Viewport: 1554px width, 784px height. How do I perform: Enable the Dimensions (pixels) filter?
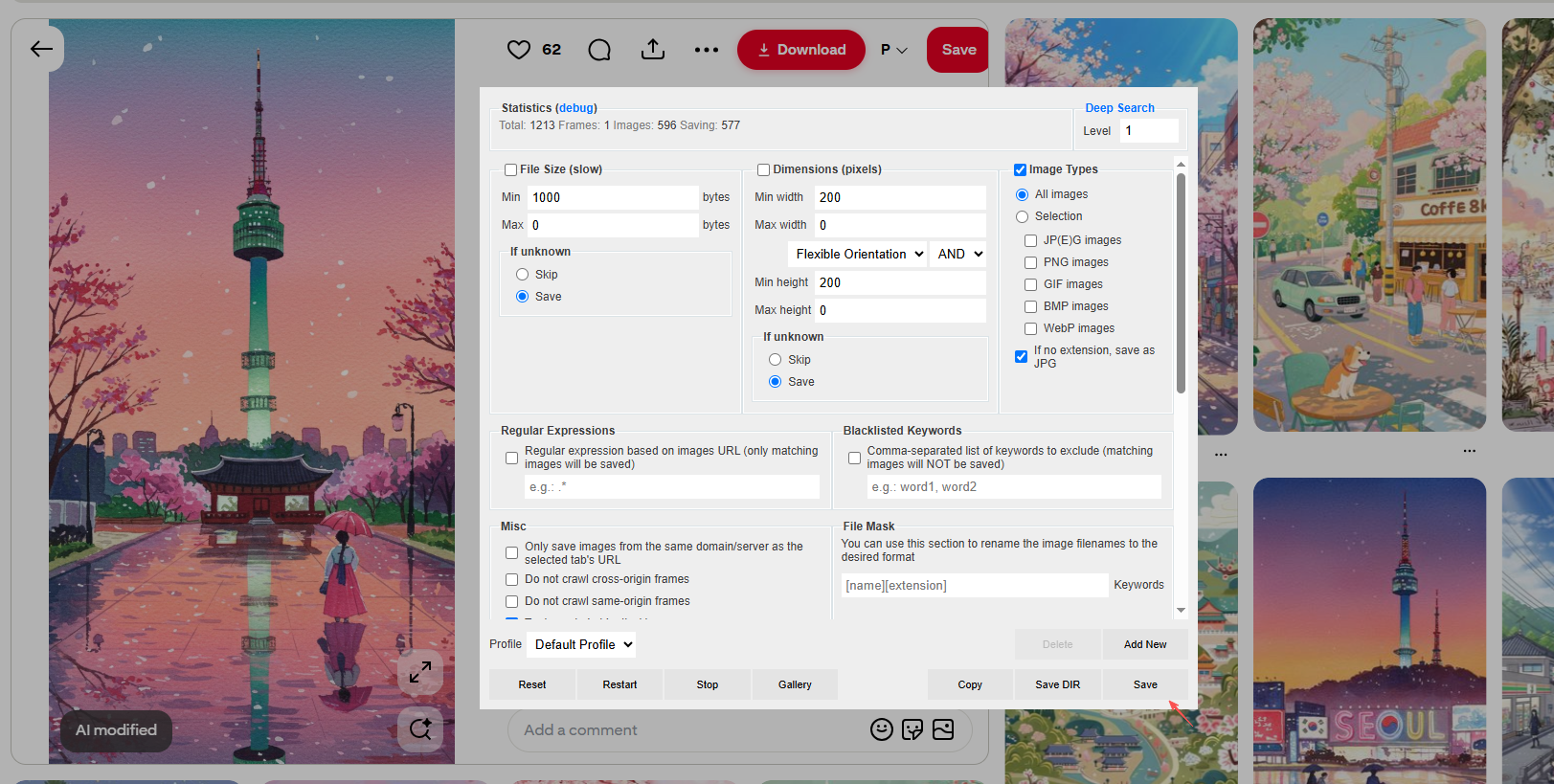(764, 169)
